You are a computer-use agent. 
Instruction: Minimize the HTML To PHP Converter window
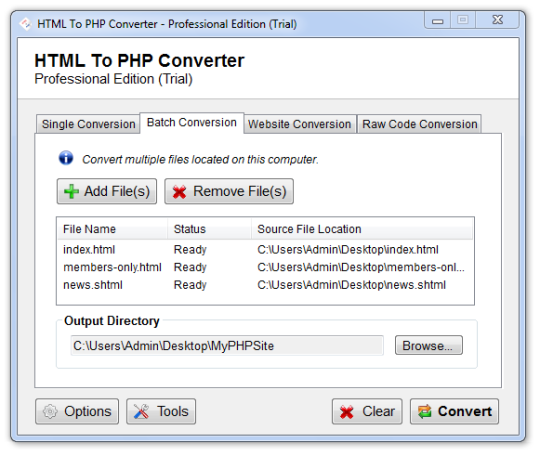437,20
